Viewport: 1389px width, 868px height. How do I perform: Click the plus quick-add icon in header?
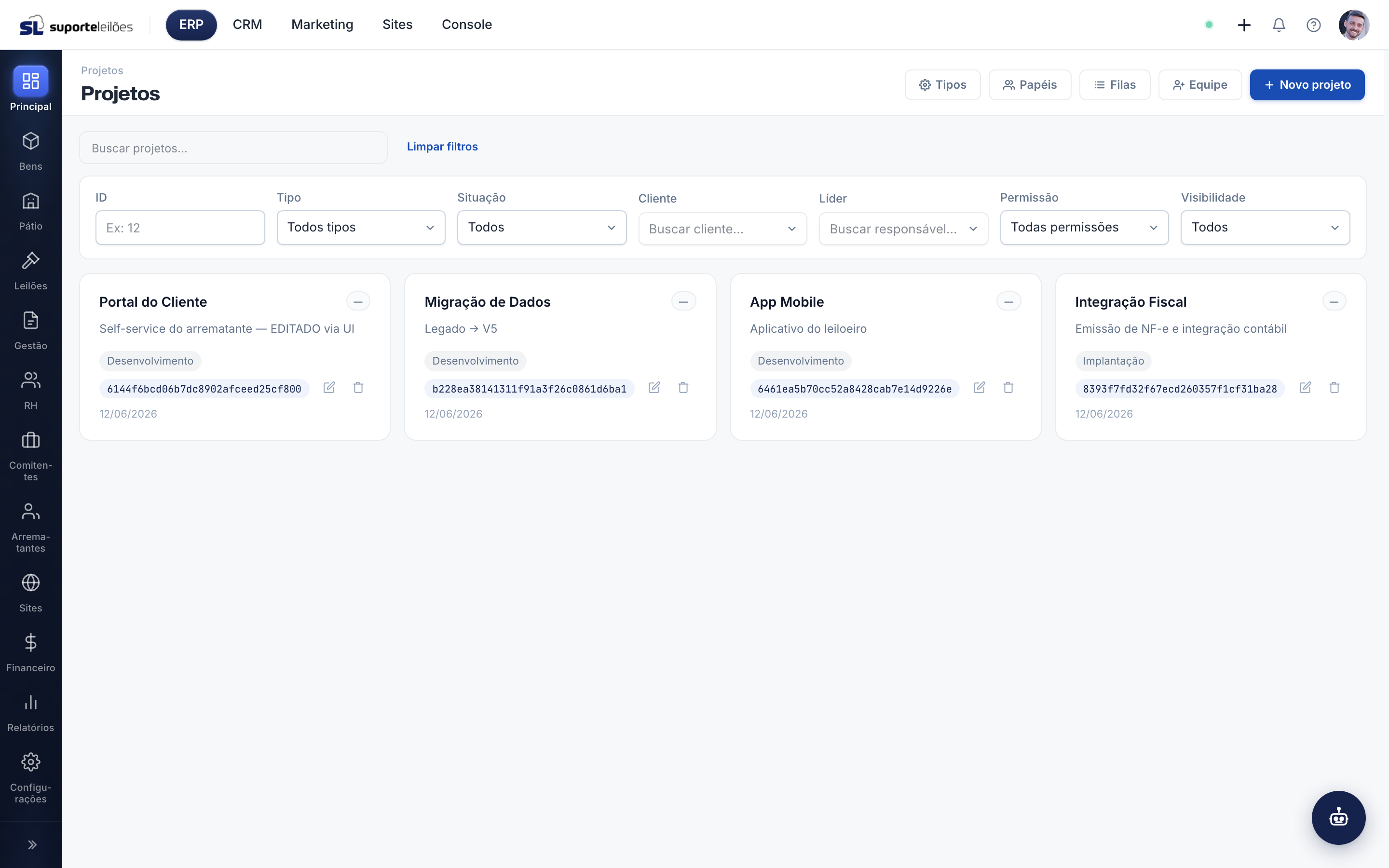[x=1244, y=25]
